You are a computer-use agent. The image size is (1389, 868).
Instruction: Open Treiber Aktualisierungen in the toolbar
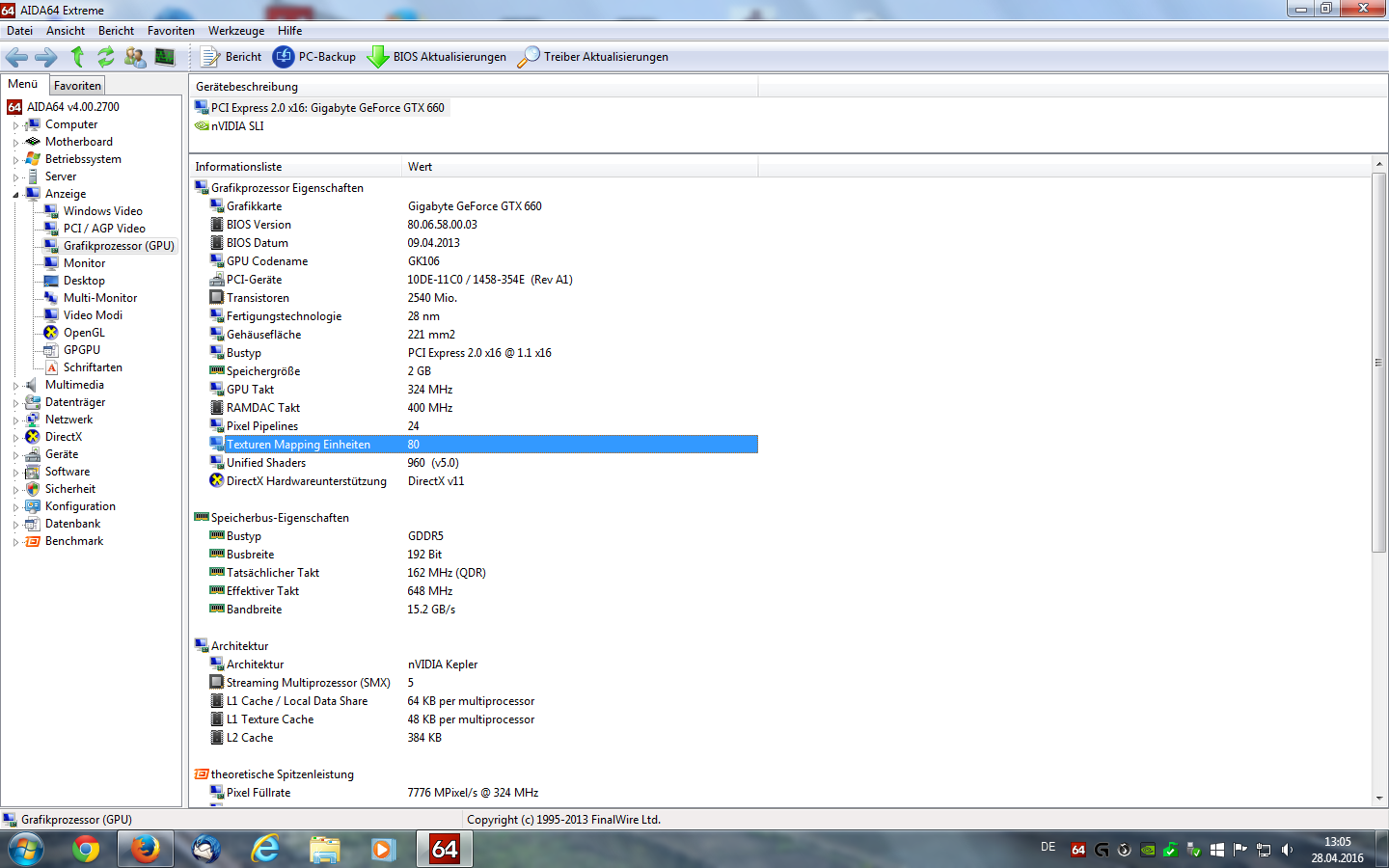coord(593,57)
